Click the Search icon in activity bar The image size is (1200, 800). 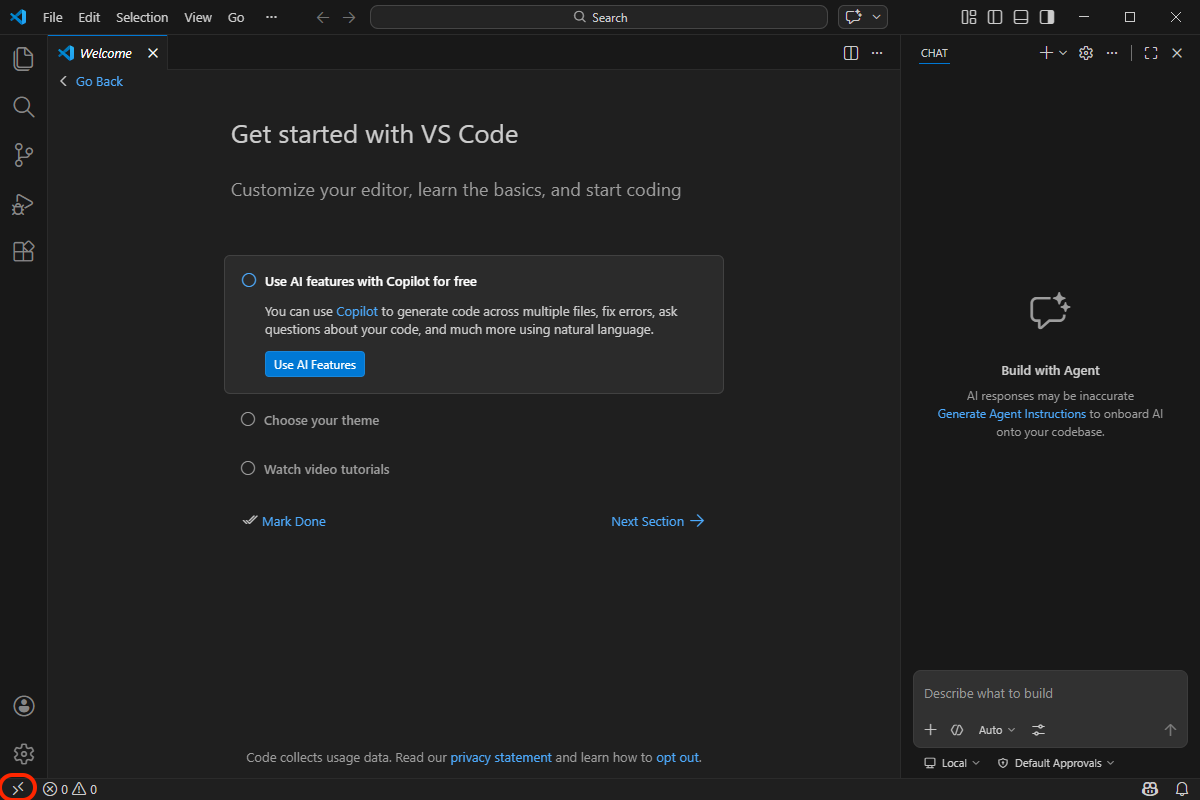click(24, 107)
